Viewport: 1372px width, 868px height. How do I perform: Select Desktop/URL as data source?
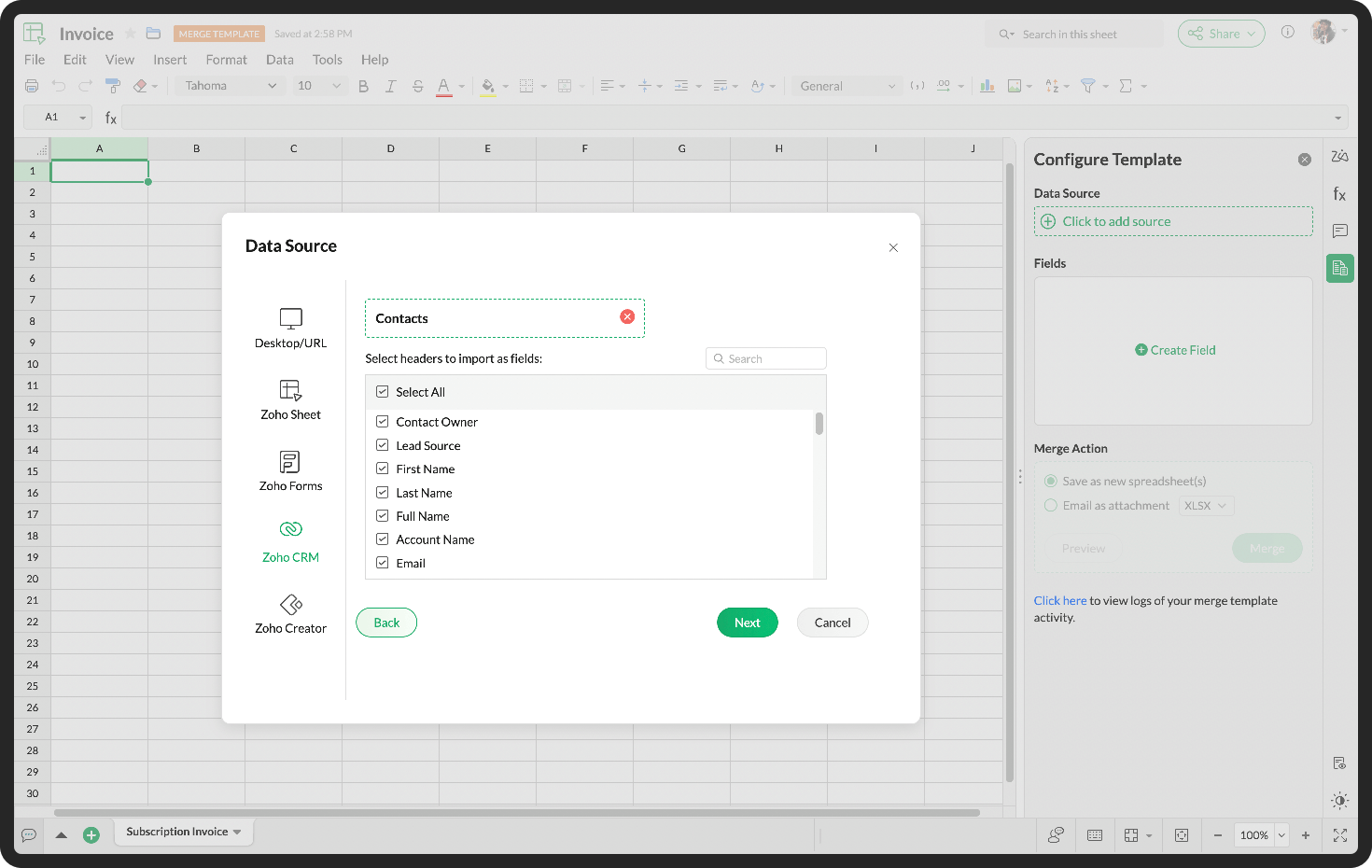[x=290, y=329]
